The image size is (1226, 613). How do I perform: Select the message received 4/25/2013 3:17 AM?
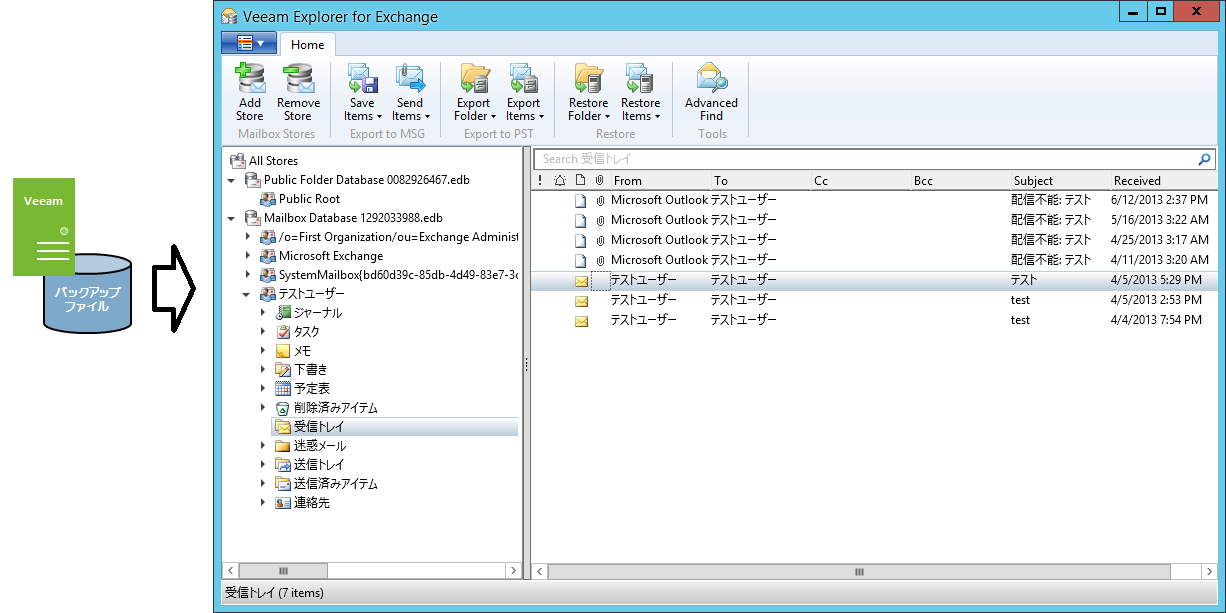click(874, 240)
